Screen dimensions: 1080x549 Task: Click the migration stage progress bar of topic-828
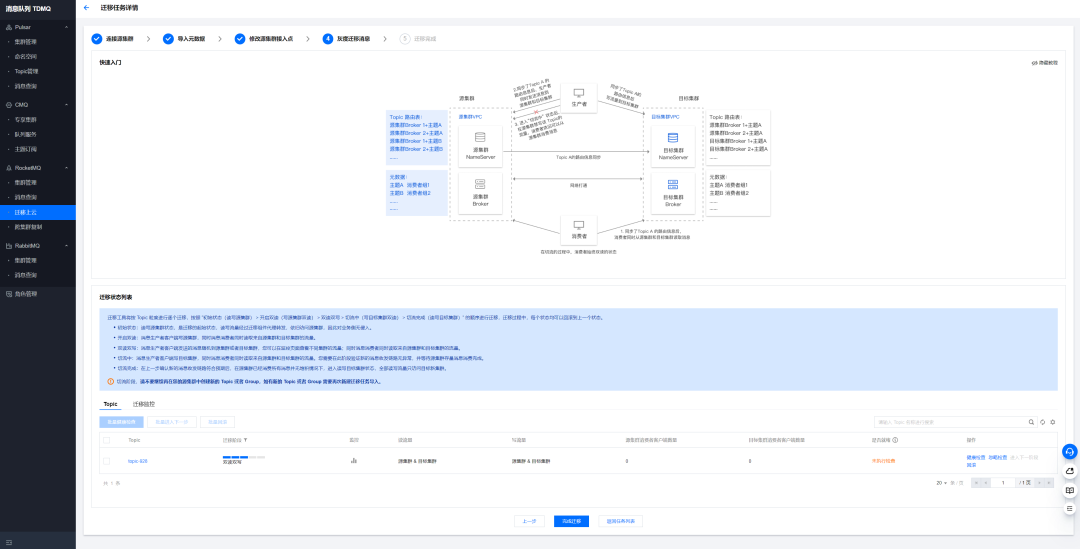pos(244,457)
